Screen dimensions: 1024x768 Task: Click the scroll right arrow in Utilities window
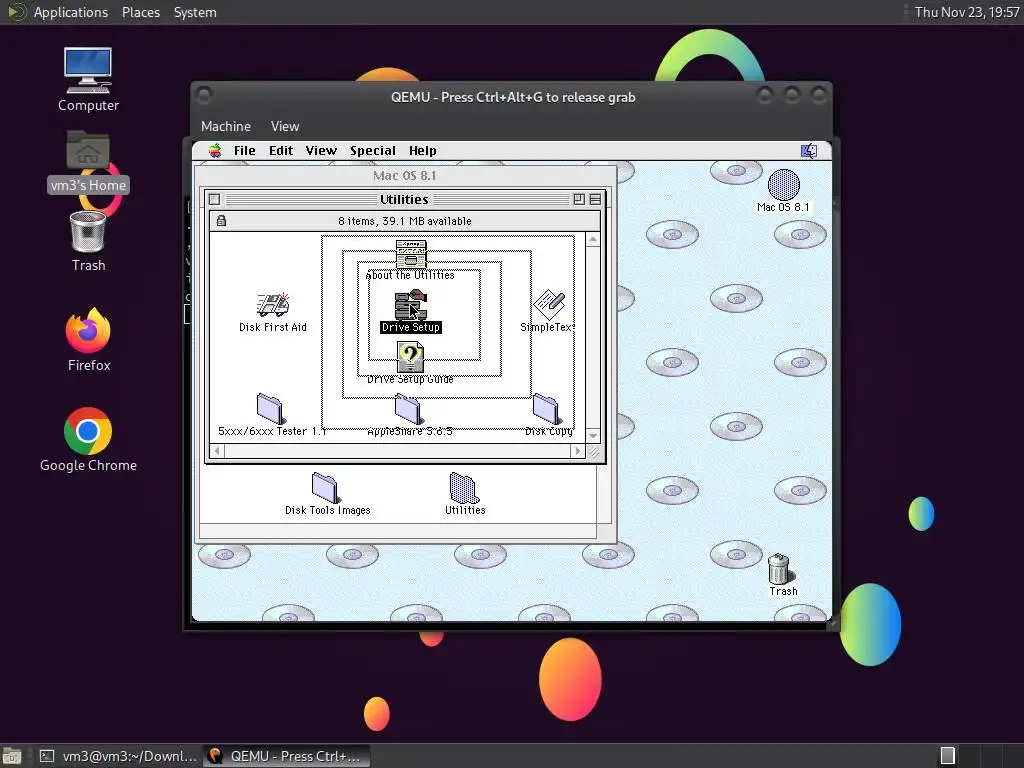(577, 451)
